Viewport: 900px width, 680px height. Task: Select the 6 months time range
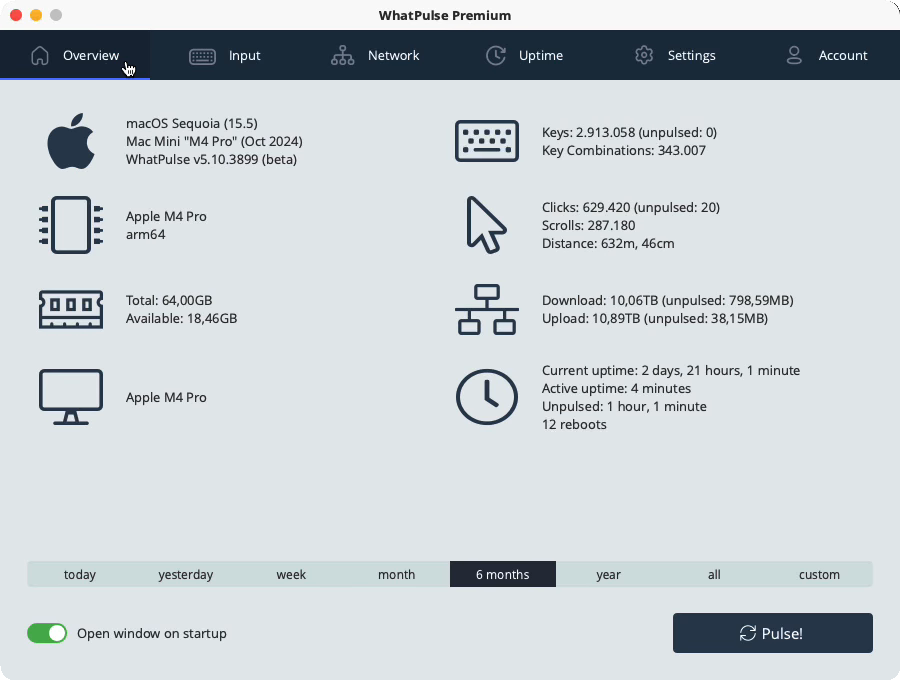click(x=503, y=574)
